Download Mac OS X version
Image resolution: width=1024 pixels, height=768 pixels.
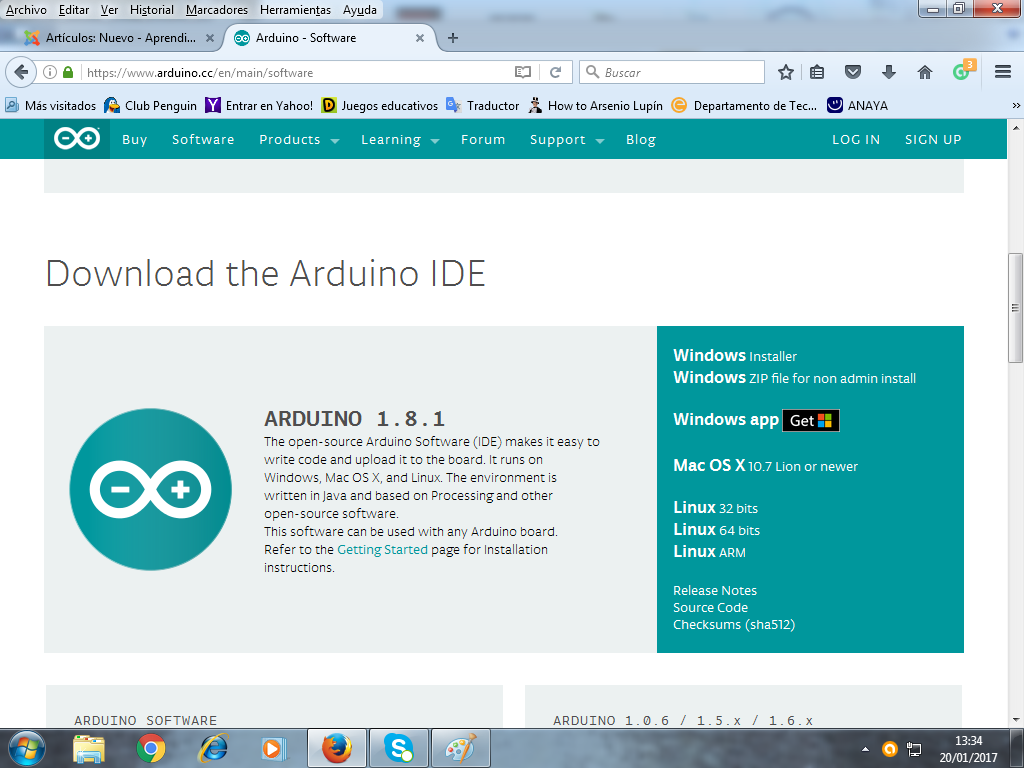(765, 466)
